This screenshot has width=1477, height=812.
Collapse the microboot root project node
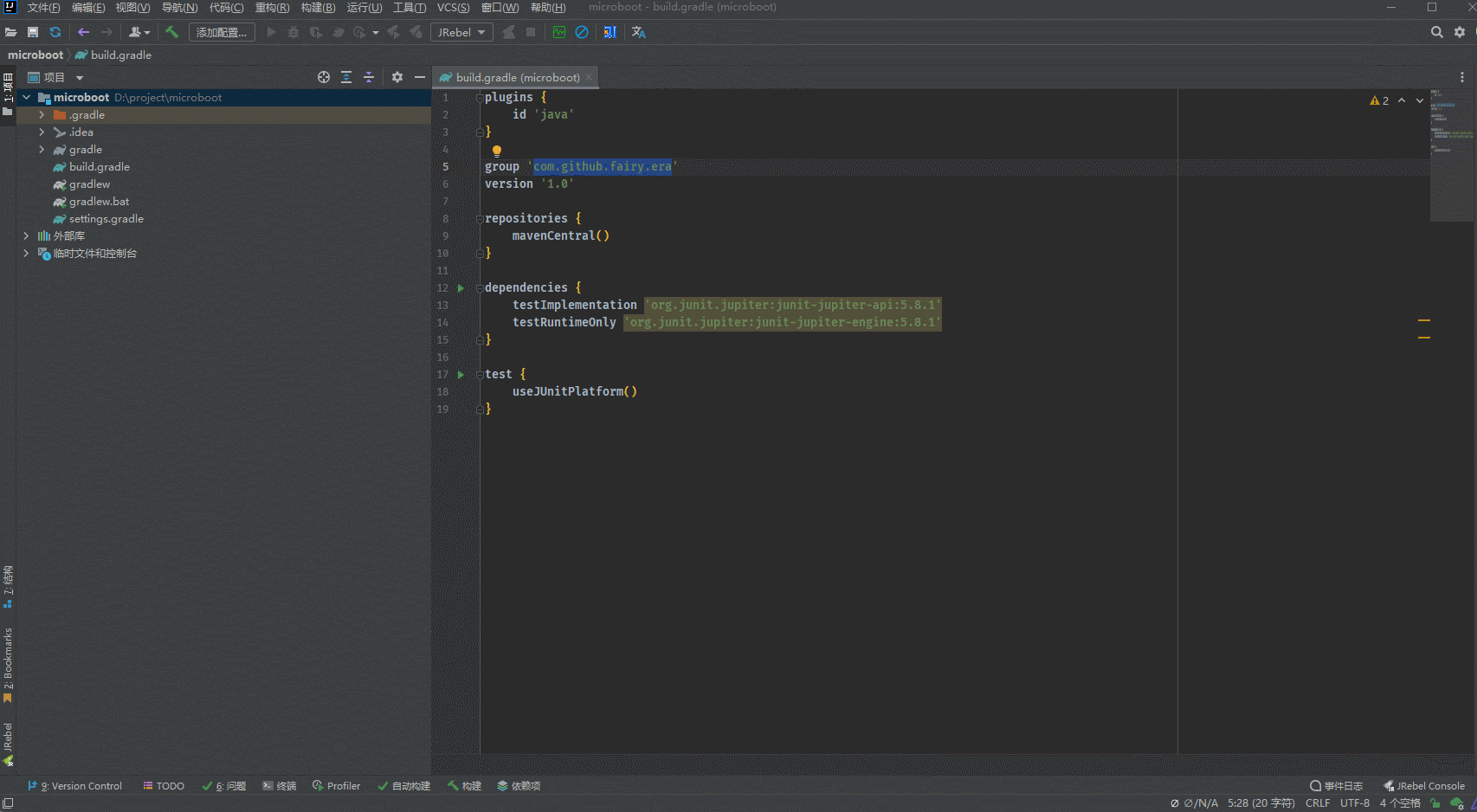point(26,98)
